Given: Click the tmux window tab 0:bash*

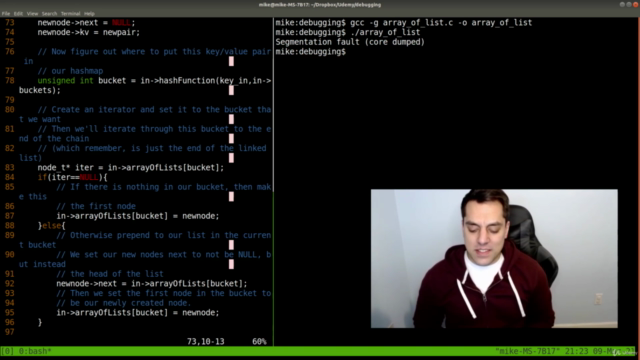Looking at the screenshot, I should (35, 351).
